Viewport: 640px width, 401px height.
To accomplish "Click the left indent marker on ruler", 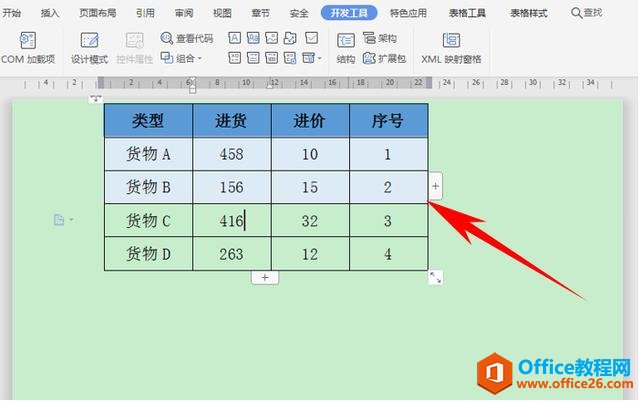I will (x=192, y=89).
